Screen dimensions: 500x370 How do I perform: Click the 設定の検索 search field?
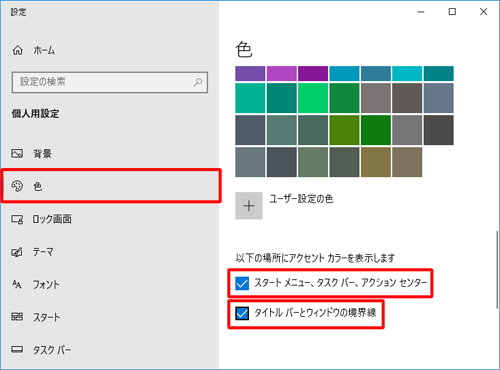[110, 82]
